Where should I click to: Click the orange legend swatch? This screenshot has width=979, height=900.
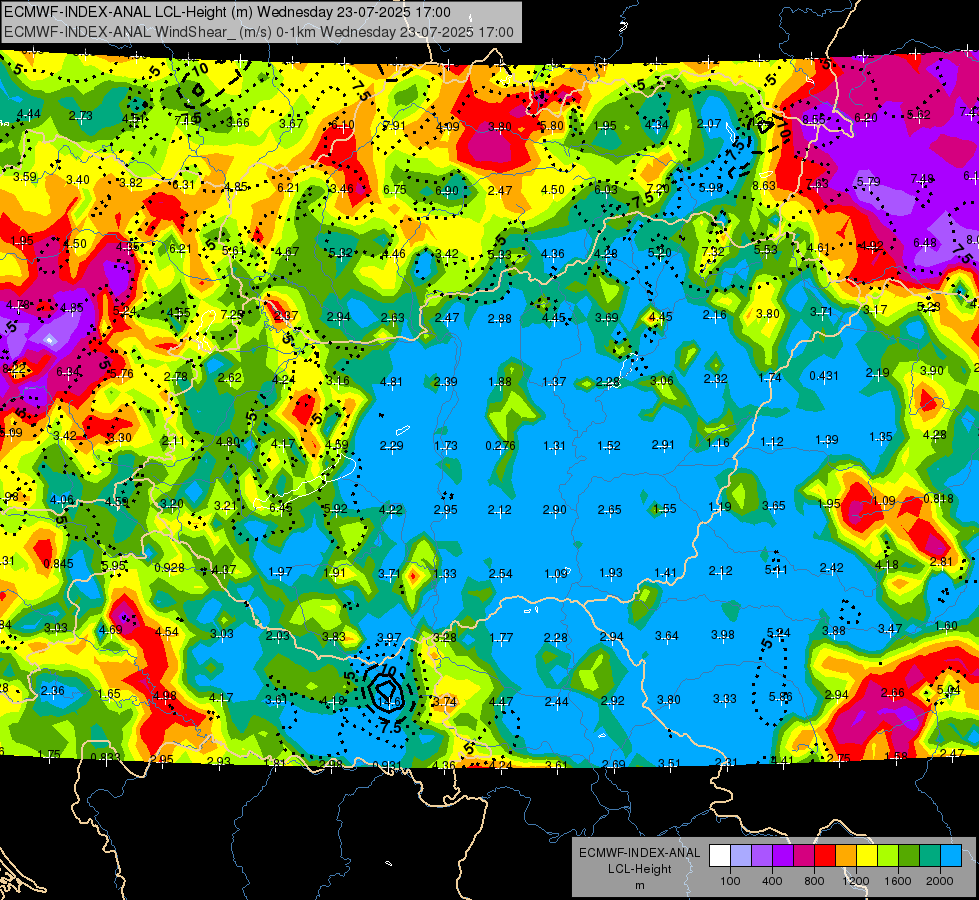(x=845, y=856)
